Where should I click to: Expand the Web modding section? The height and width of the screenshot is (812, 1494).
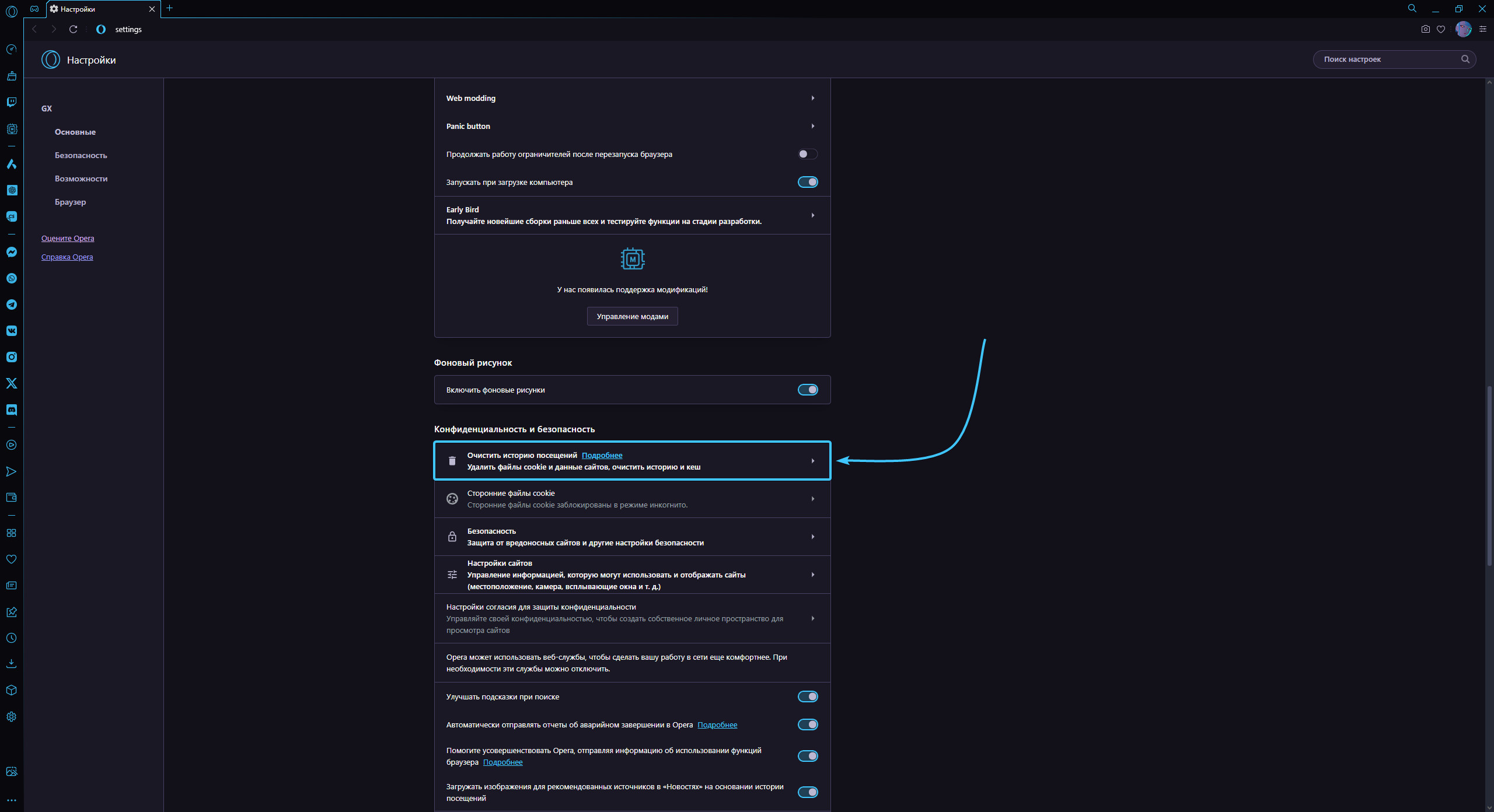click(632, 98)
